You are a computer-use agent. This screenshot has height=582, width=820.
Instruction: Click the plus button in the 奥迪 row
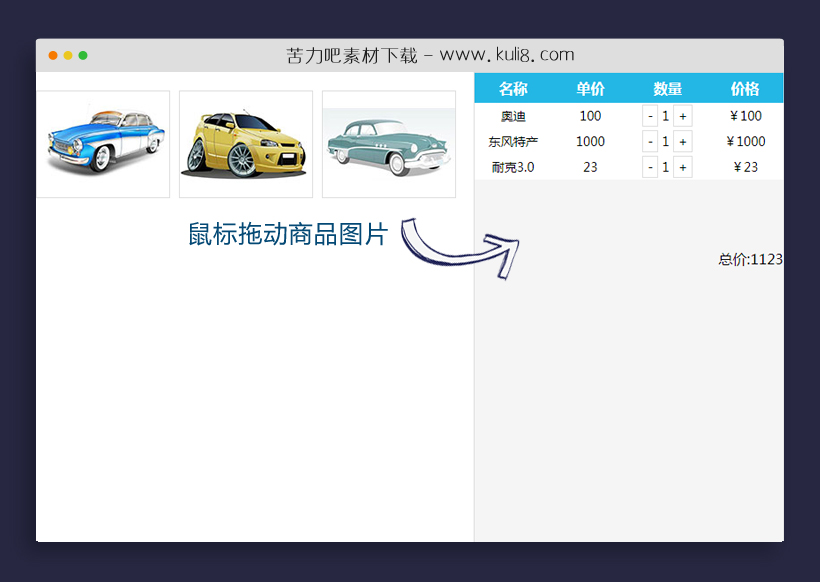pyautogui.click(x=681, y=115)
